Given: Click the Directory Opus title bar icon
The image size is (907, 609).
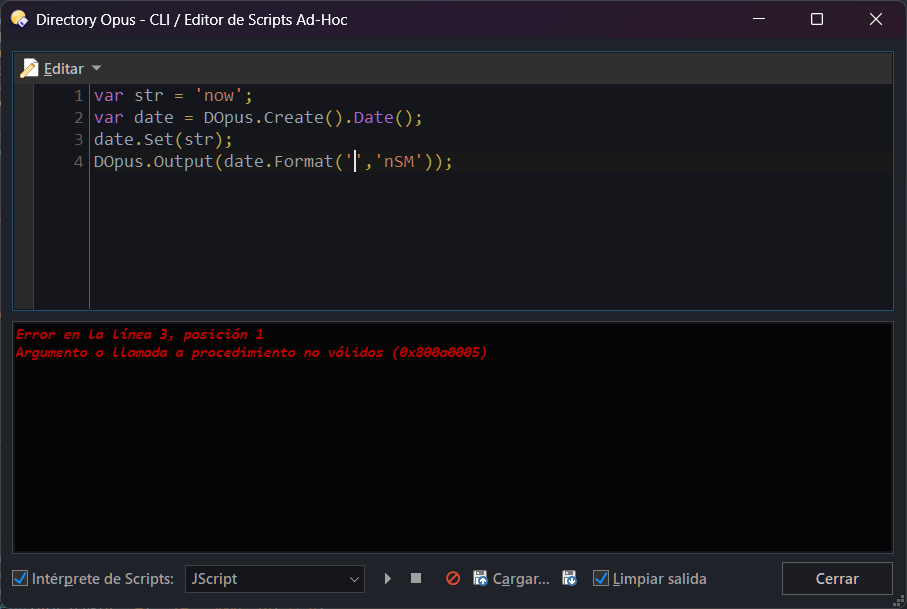Looking at the screenshot, I should click(19, 19).
